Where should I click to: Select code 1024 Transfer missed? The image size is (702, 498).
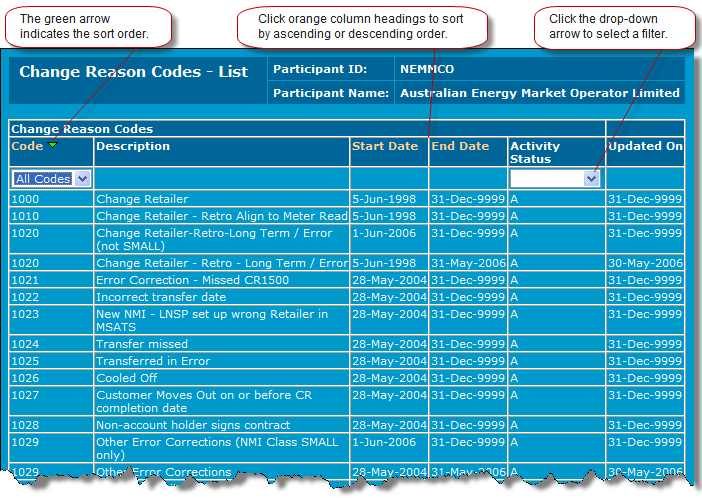point(25,343)
